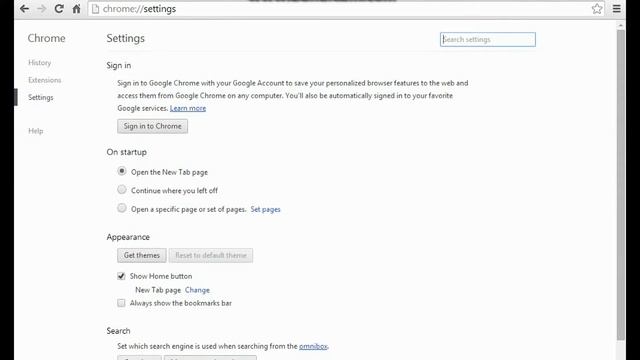
Task: Click Change next to New Tab page
Action: tap(197, 290)
